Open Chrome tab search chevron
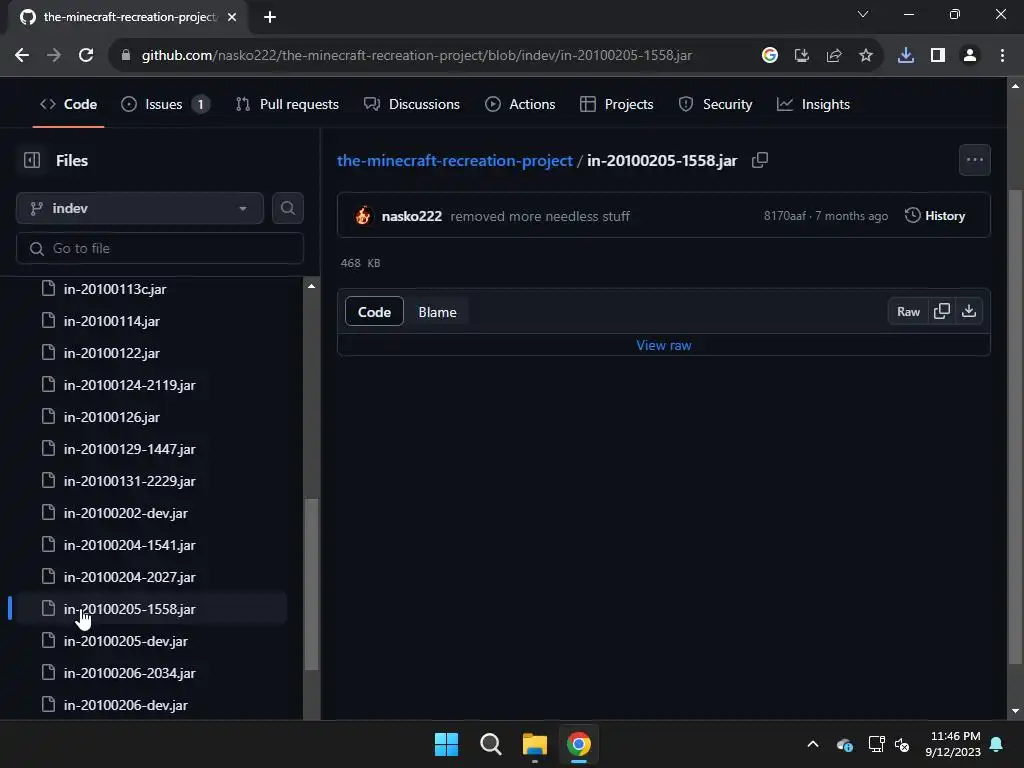Image resolution: width=1024 pixels, height=768 pixels. [x=863, y=14]
